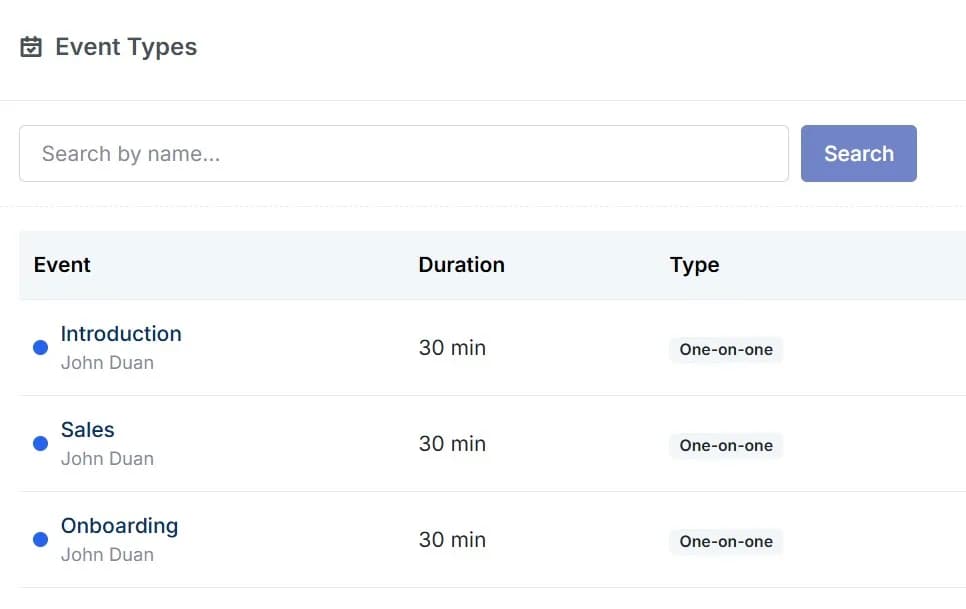966x609 pixels.
Task: Click One-on-one badge in Introduction row
Action: 726,350
